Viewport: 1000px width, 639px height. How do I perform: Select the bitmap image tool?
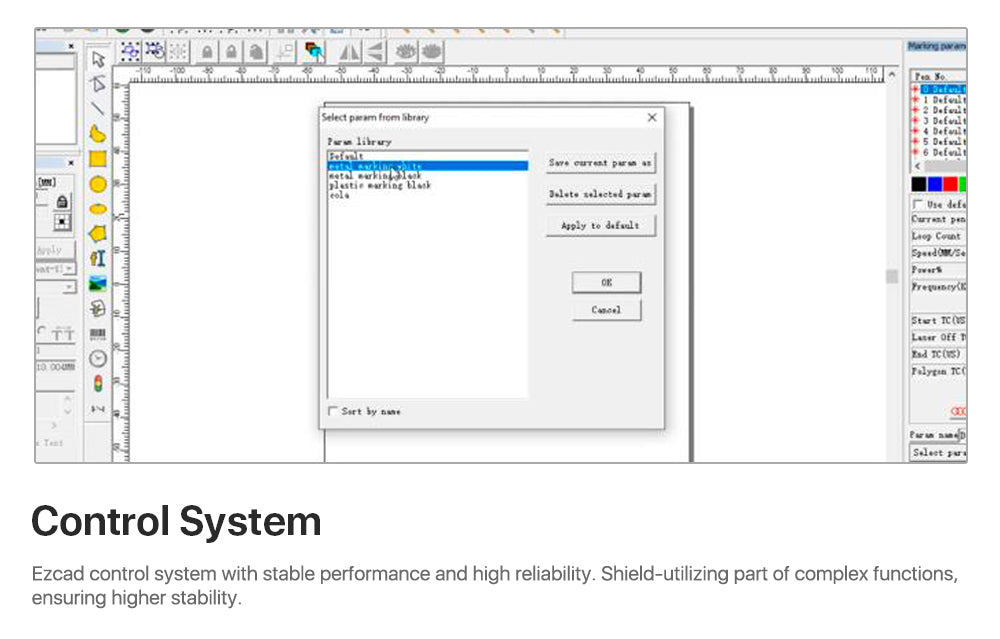coord(98,284)
